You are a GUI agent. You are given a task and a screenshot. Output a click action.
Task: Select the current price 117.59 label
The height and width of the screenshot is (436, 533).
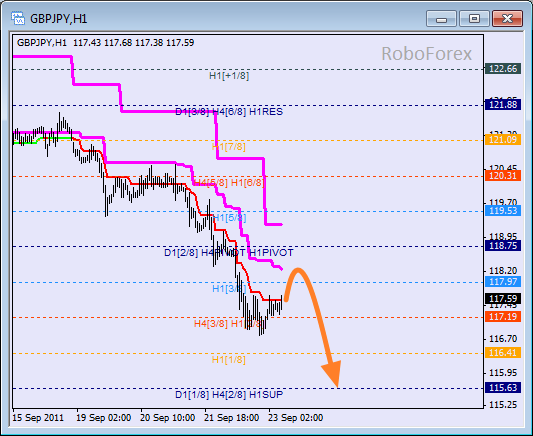tap(503, 299)
